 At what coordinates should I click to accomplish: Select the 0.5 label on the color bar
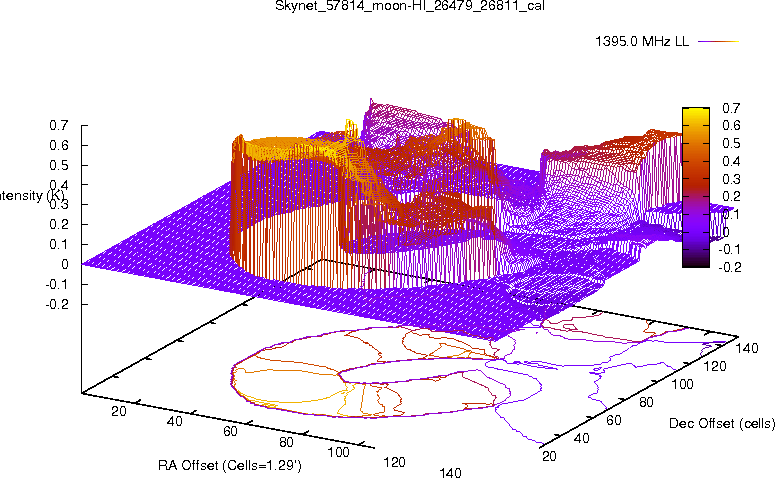[731, 143]
